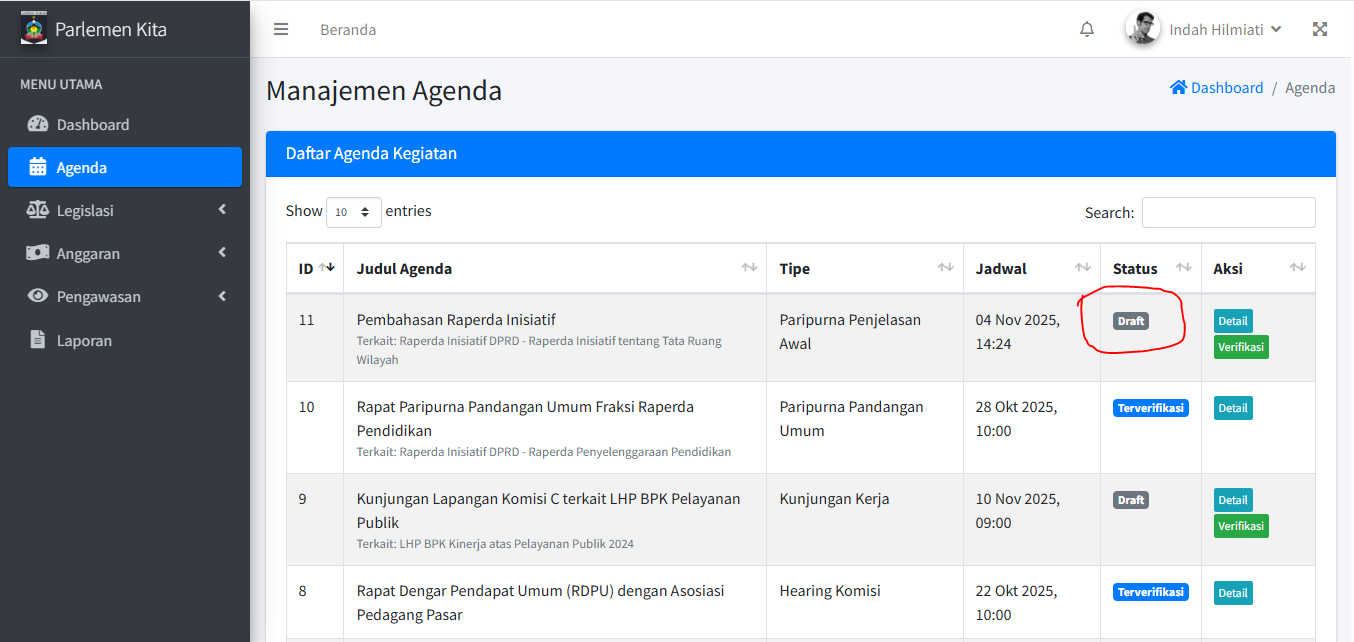Click user avatar of Indah Hilmiati
Screen dimensions: 1354x642
pos(1143,29)
